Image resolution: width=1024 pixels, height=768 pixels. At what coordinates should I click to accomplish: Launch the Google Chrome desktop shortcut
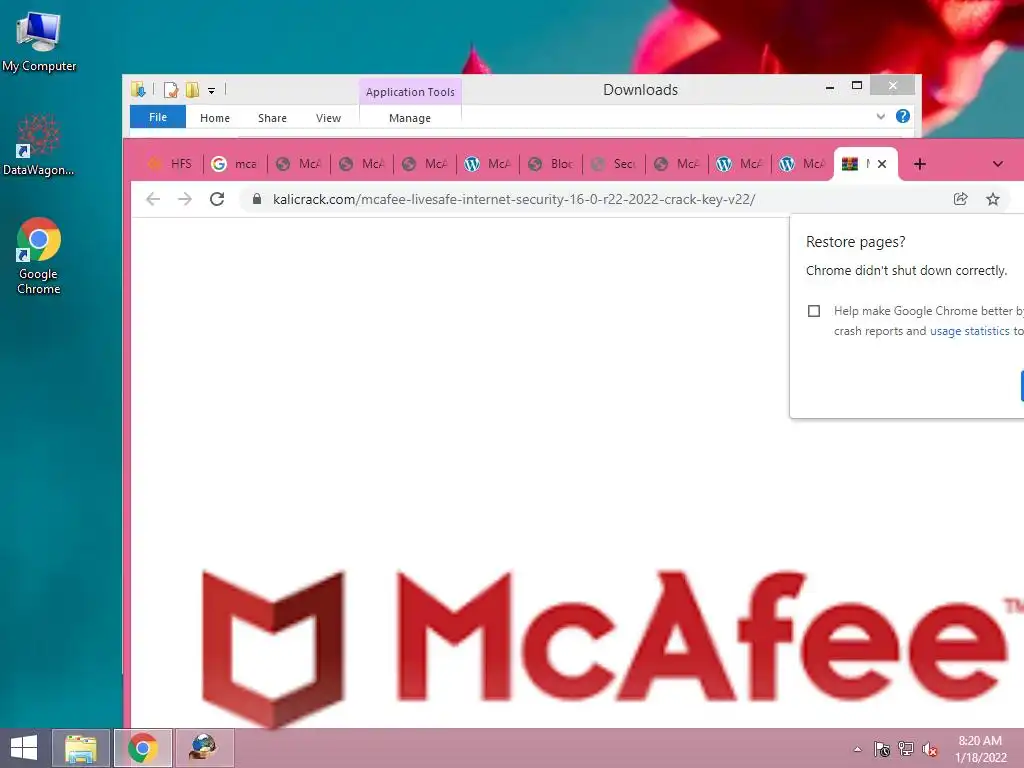39,256
